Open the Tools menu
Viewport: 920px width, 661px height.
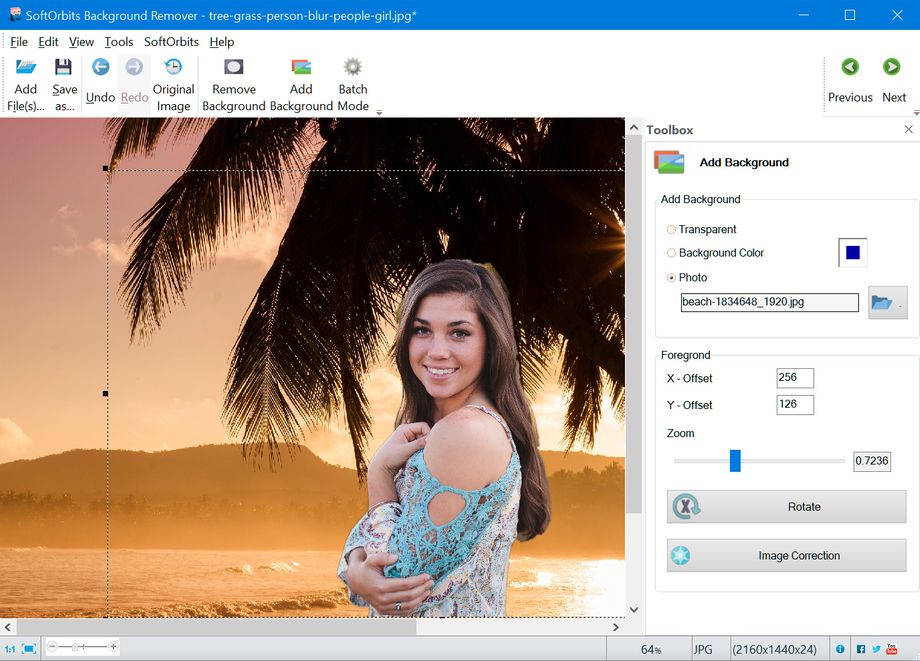point(118,42)
